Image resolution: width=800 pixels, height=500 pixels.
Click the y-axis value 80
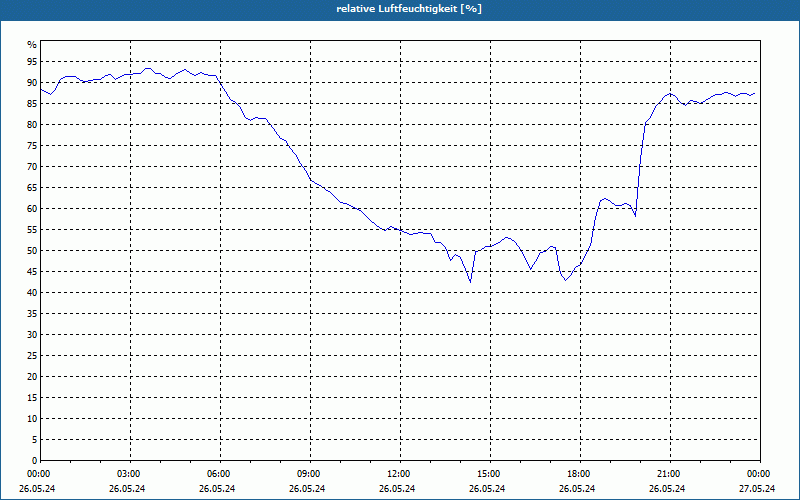pos(32,124)
